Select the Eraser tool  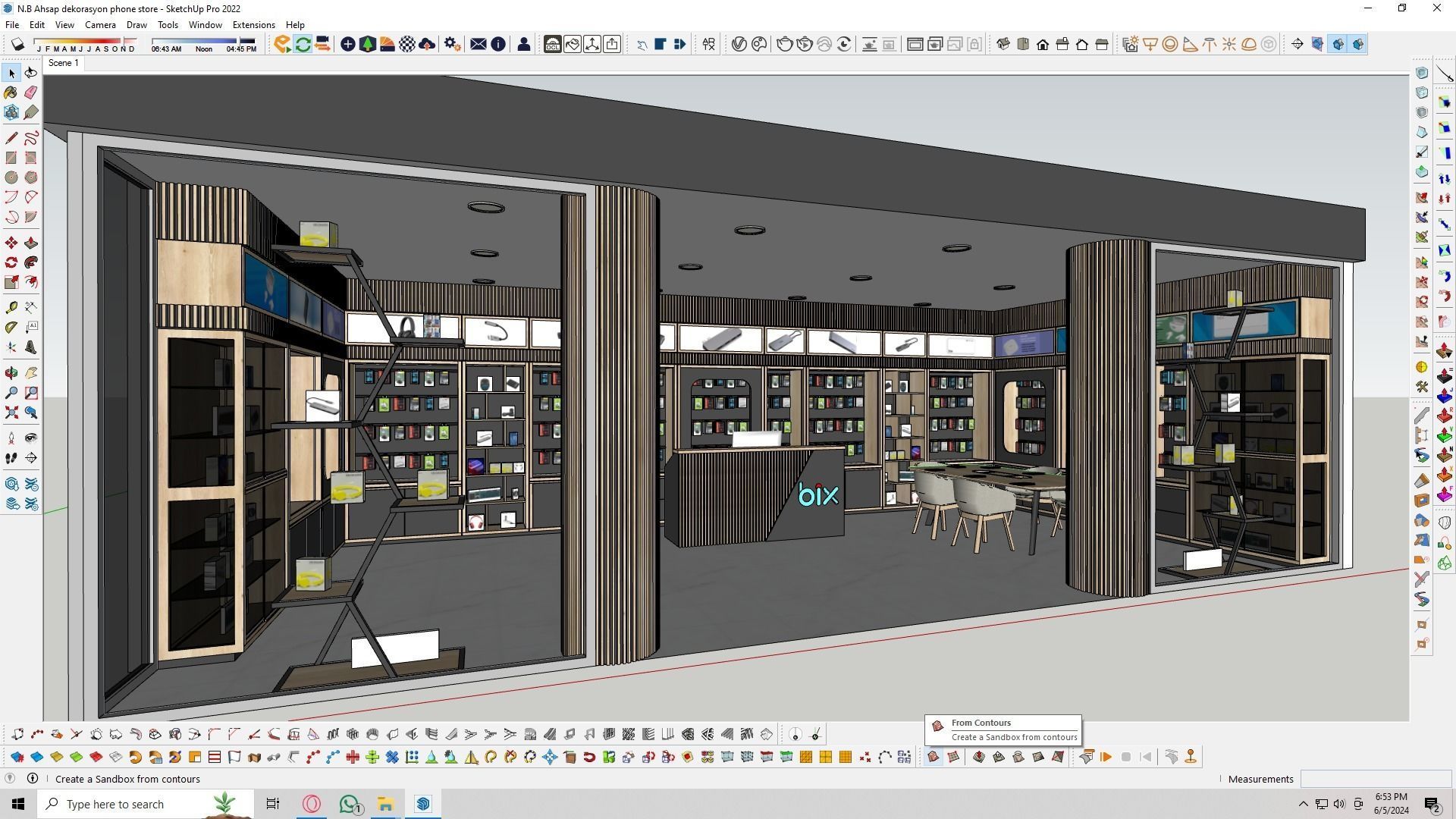31,93
